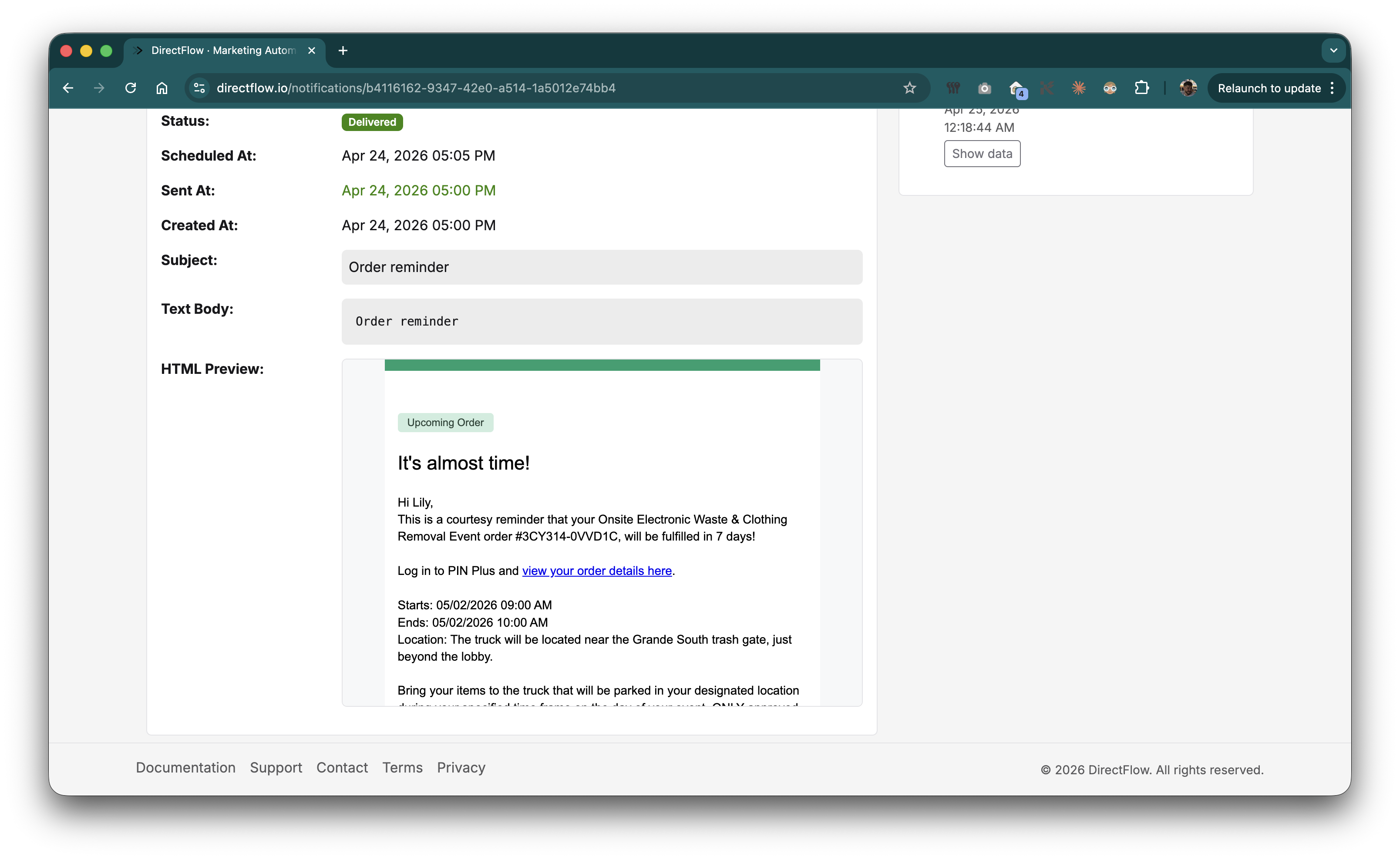Click the leftmost dark extension icon
The width and height of the screenshot is (1400, 860).
(953, 88)
